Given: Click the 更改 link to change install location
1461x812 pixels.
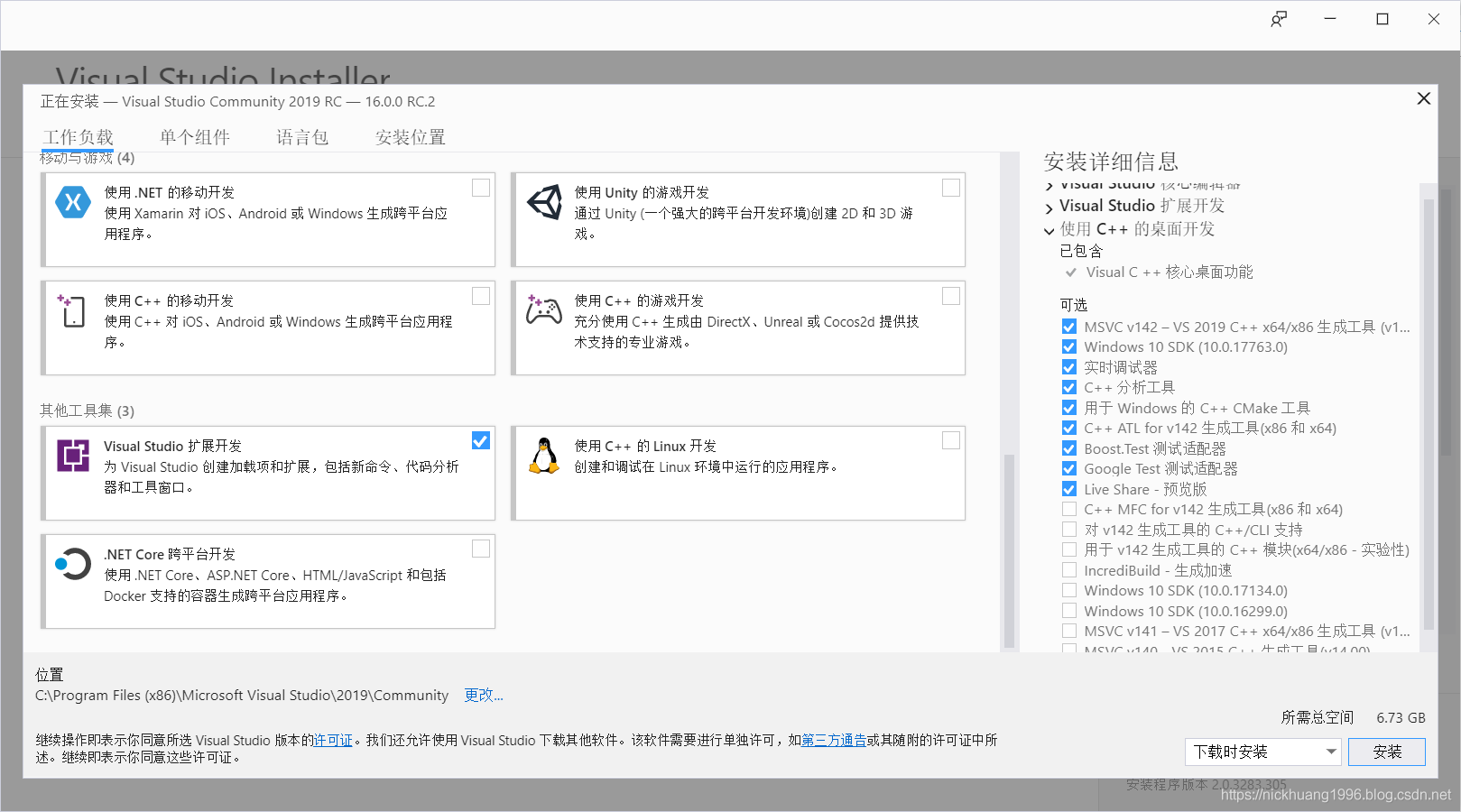Looking at the screenshot, I should [482, 696].
